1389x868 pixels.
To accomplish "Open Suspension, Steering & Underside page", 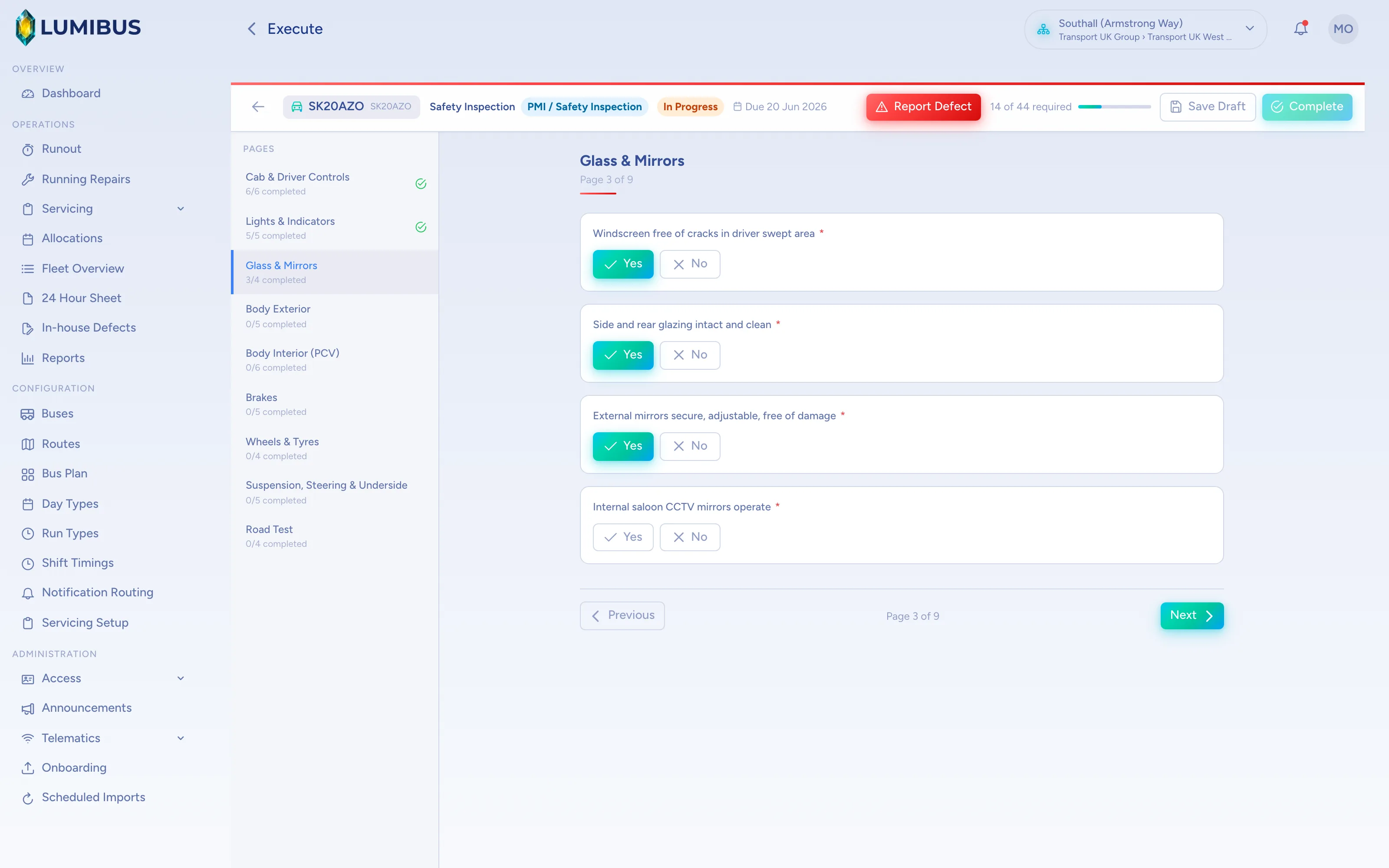I will pos(335,493).
